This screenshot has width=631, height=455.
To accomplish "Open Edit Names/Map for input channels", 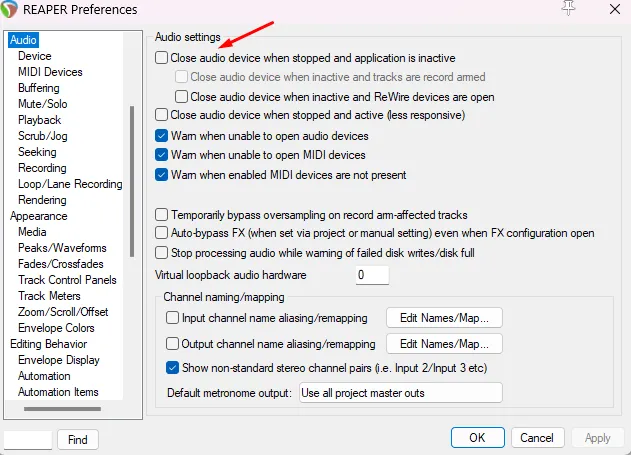I will (444, 318).
